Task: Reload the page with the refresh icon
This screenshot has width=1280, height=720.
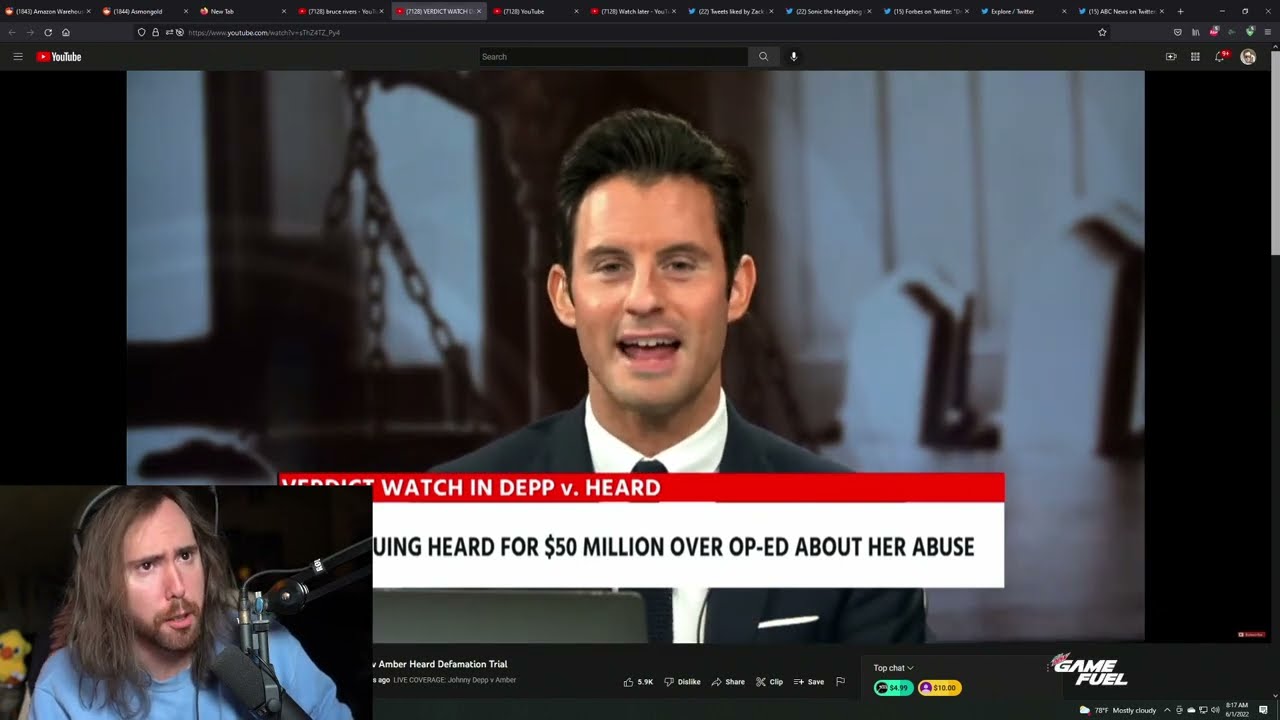Action: [48, 32]
